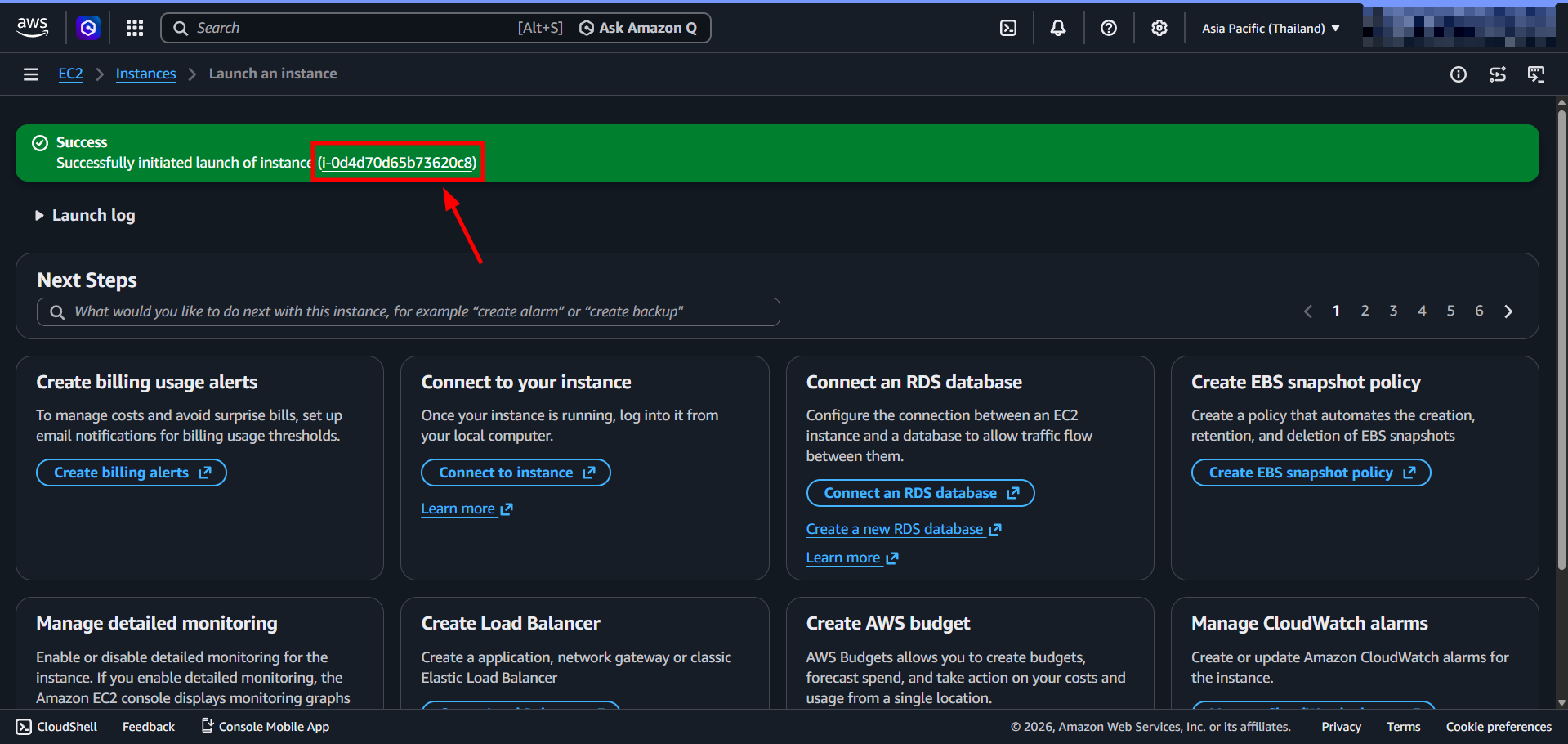Expand the Launch log section
Image resolution: width=1568 pixels, height=744 pixels.
click(x=85, y=215)
